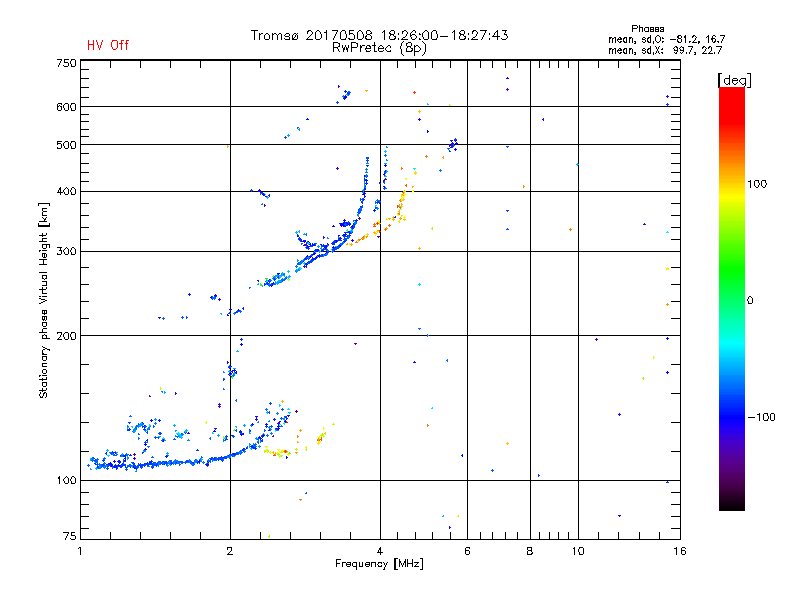800x600 pixels.
Task: Click the '300' height axis label
Action: (x=66, y=251)
